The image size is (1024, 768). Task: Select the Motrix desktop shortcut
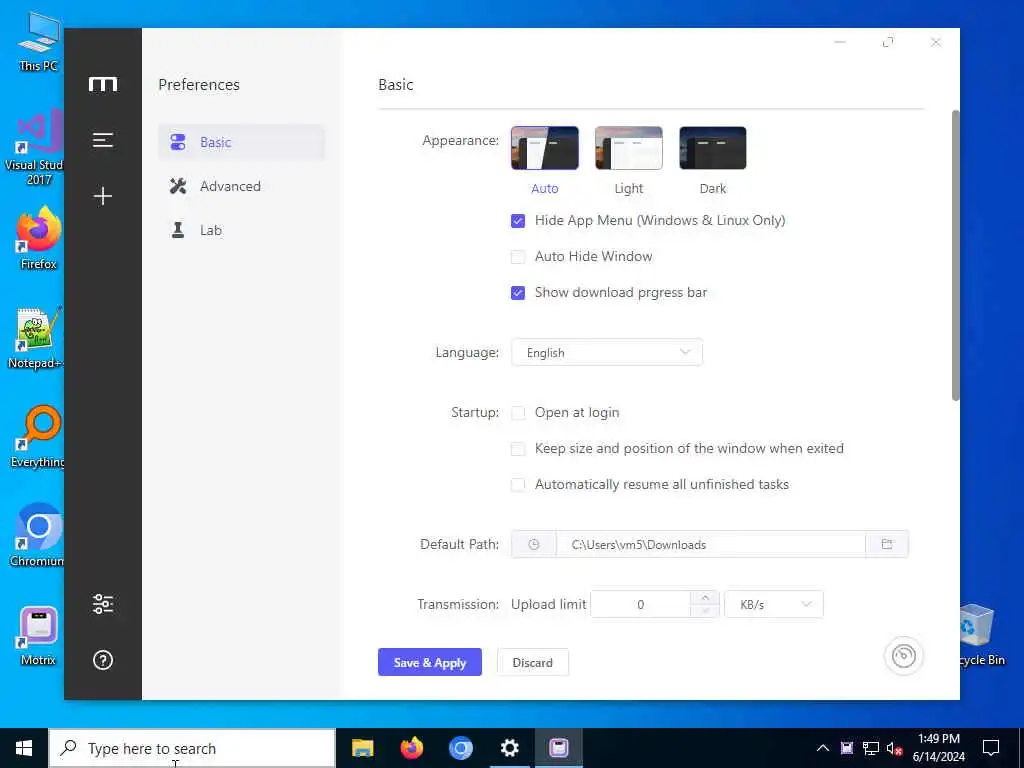[x=39, y=636]
